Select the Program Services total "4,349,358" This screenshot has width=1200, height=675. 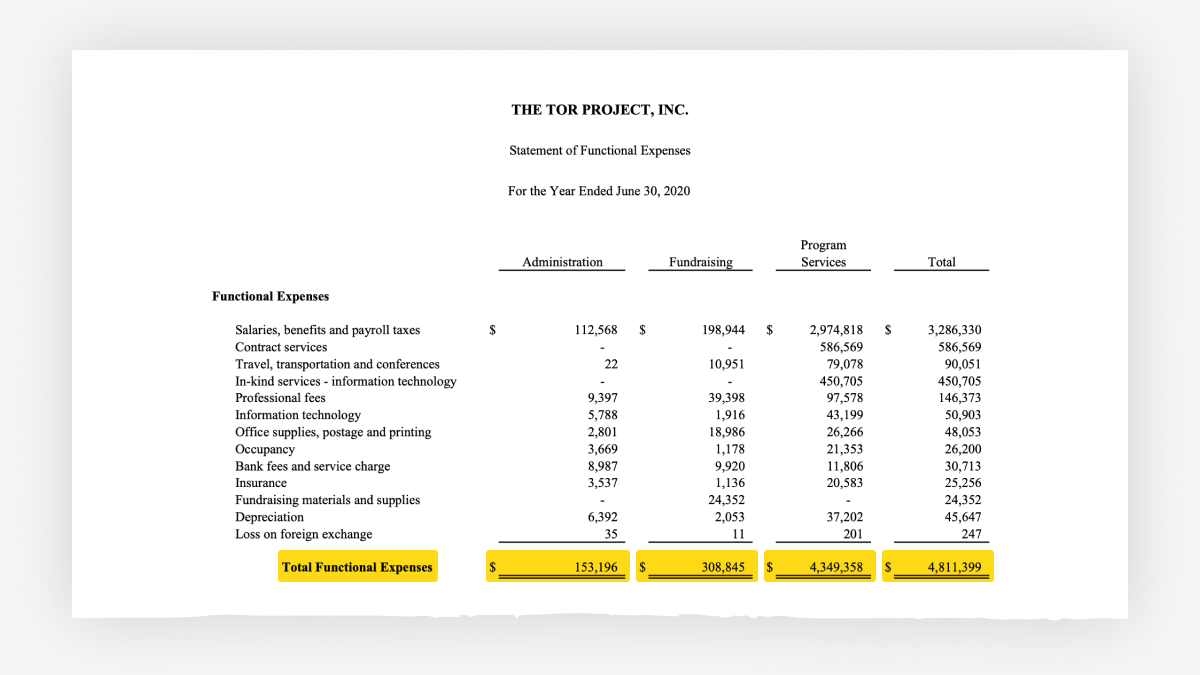coord(837,567)
